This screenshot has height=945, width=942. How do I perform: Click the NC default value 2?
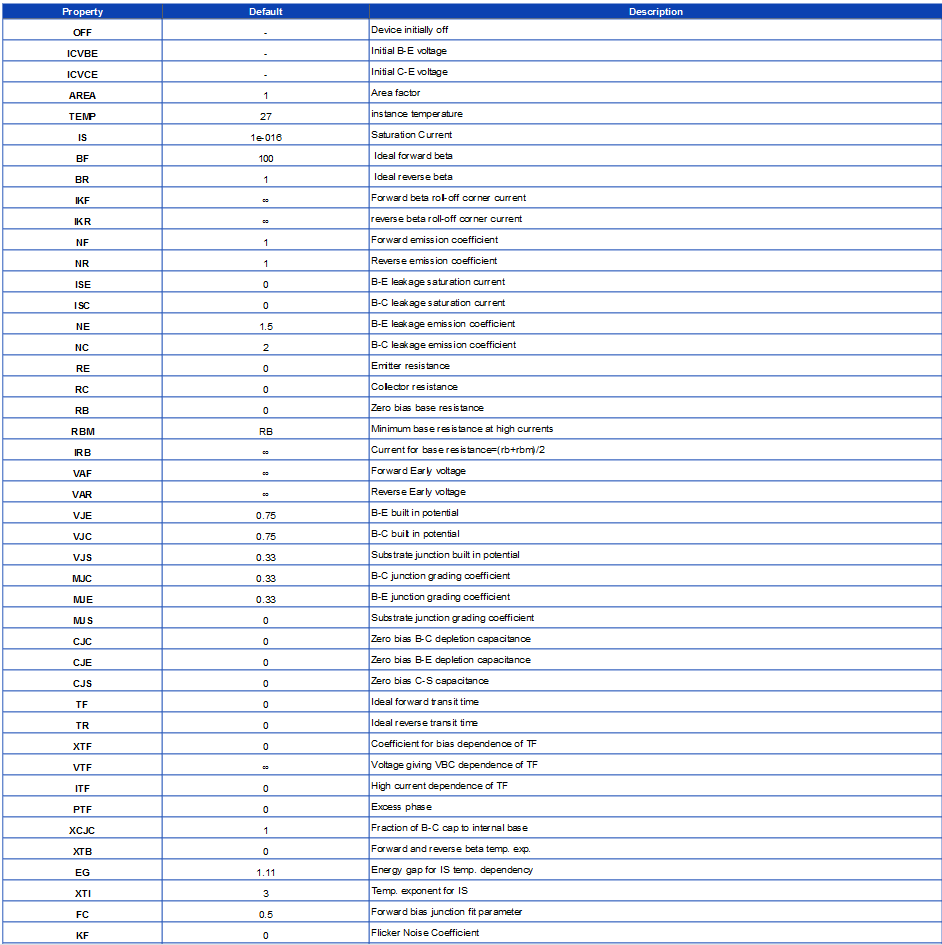pyautogui.click(x=266, y=348)
